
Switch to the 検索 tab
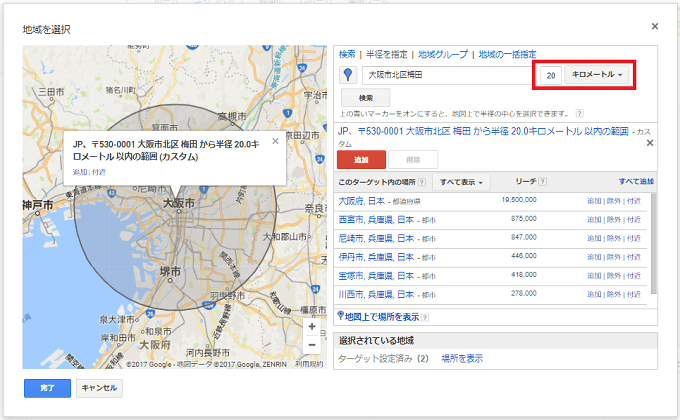[x=347, y=54]
